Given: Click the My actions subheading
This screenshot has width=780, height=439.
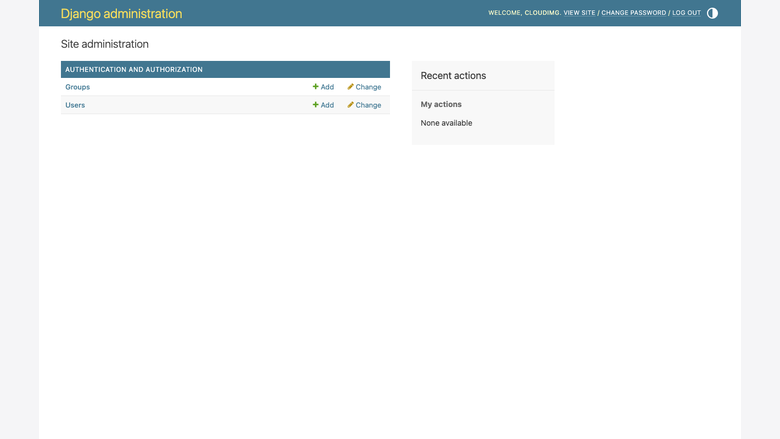Looking at the screenshot, I should 441,104.
